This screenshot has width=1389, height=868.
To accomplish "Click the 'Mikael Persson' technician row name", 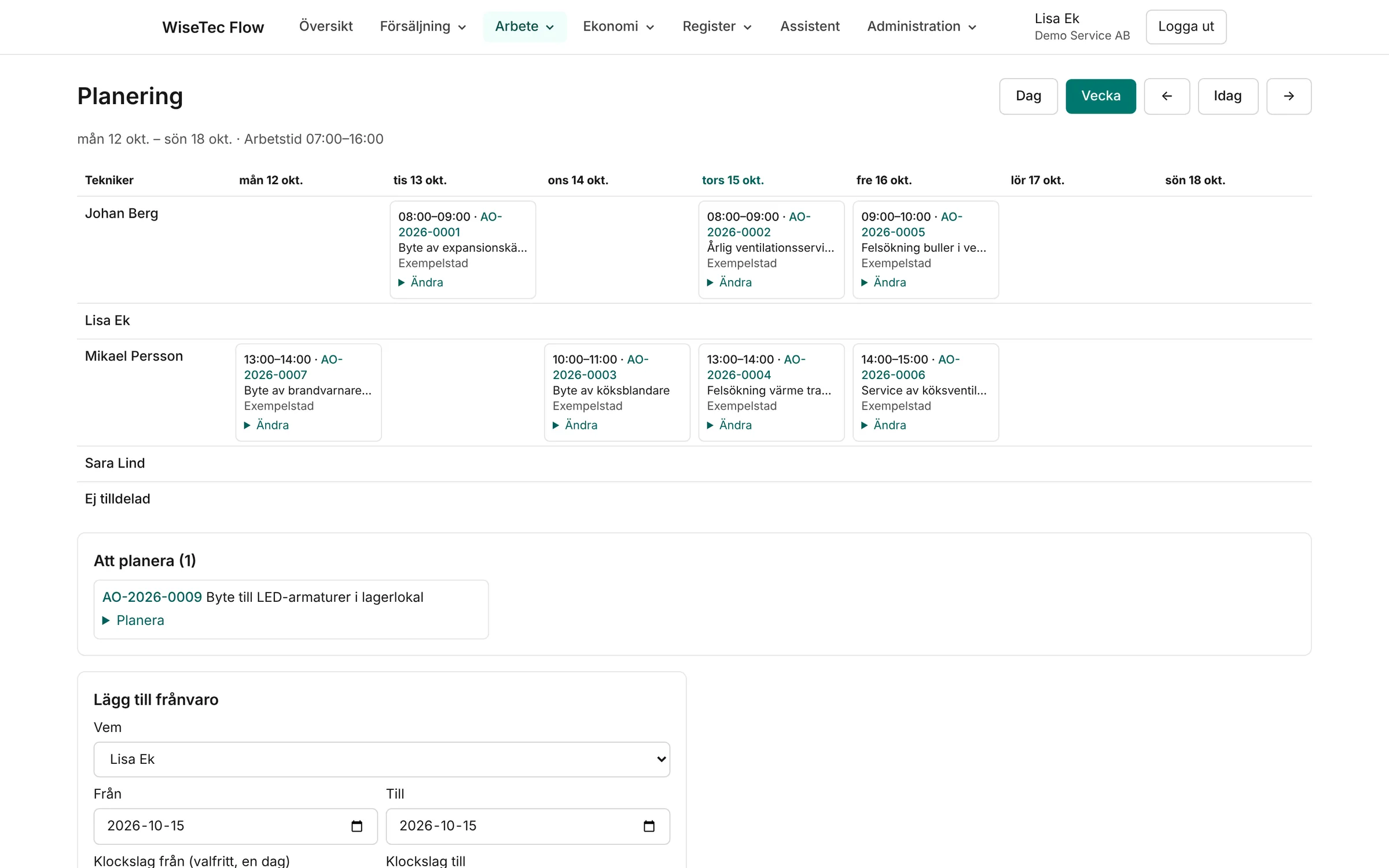I will pyautogui.click(x=134, y=356).
